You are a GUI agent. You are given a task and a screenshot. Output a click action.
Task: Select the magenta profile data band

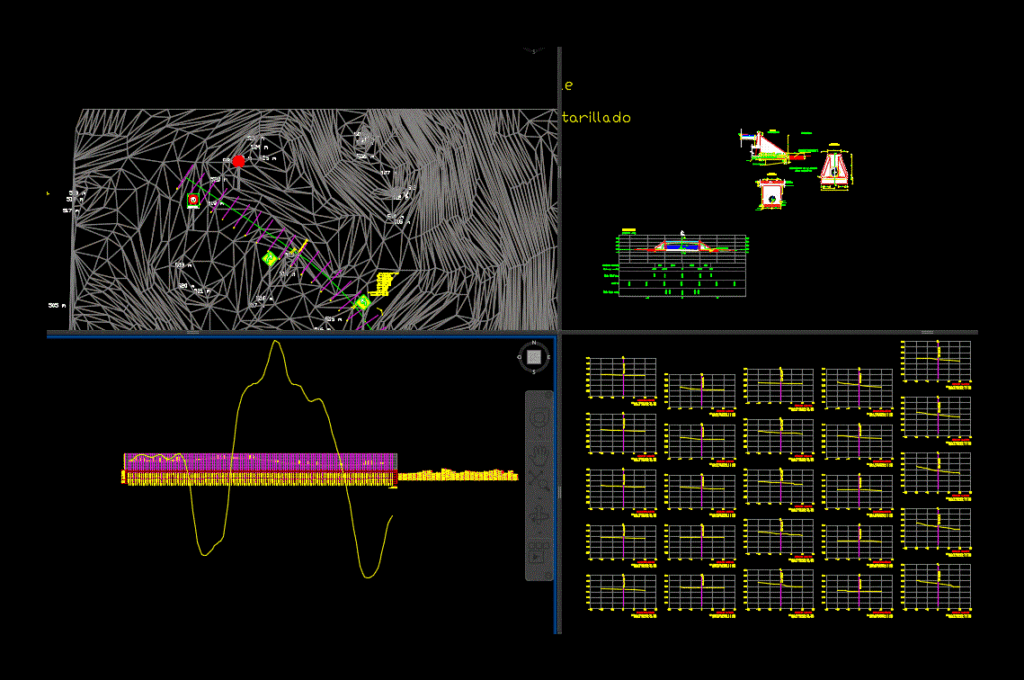[260, 462]
